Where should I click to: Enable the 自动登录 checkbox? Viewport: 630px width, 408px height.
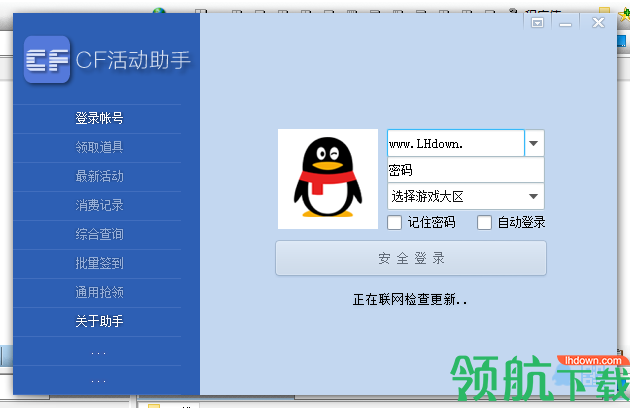pyautogui.click(x=485, y=223)
